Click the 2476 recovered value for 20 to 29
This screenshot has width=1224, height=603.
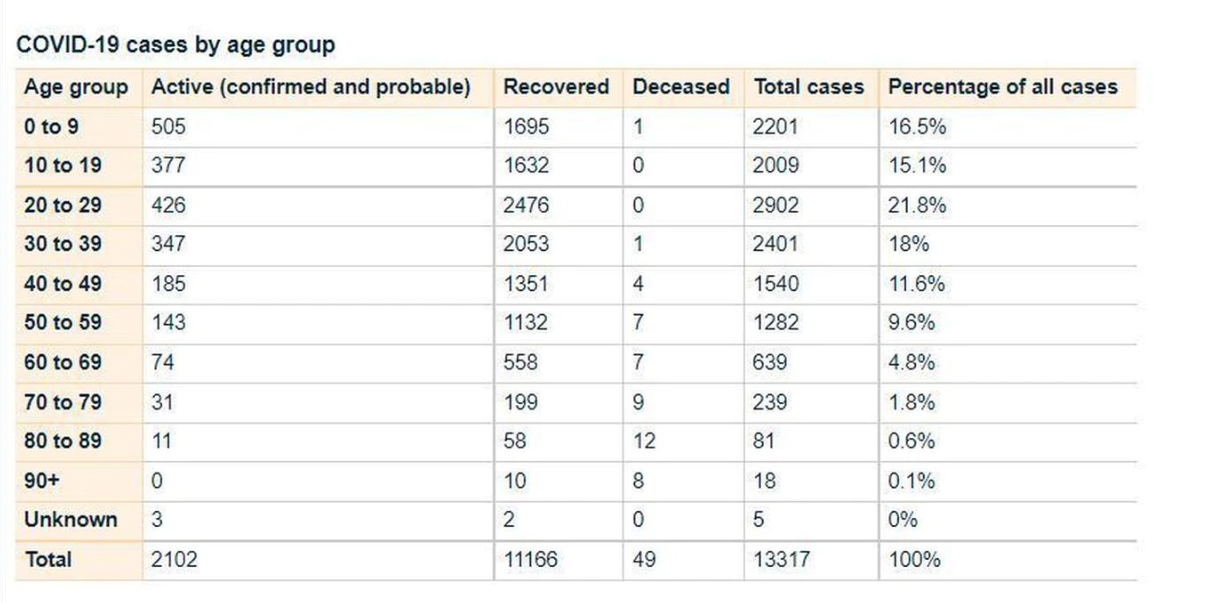[526, 206]
